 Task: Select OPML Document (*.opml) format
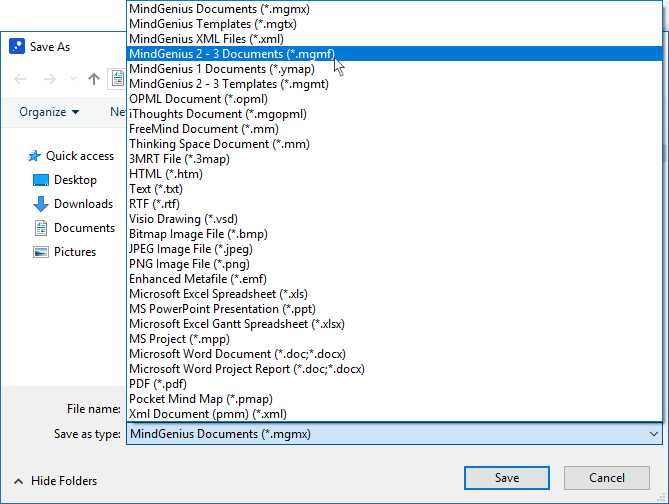(394, 99)
